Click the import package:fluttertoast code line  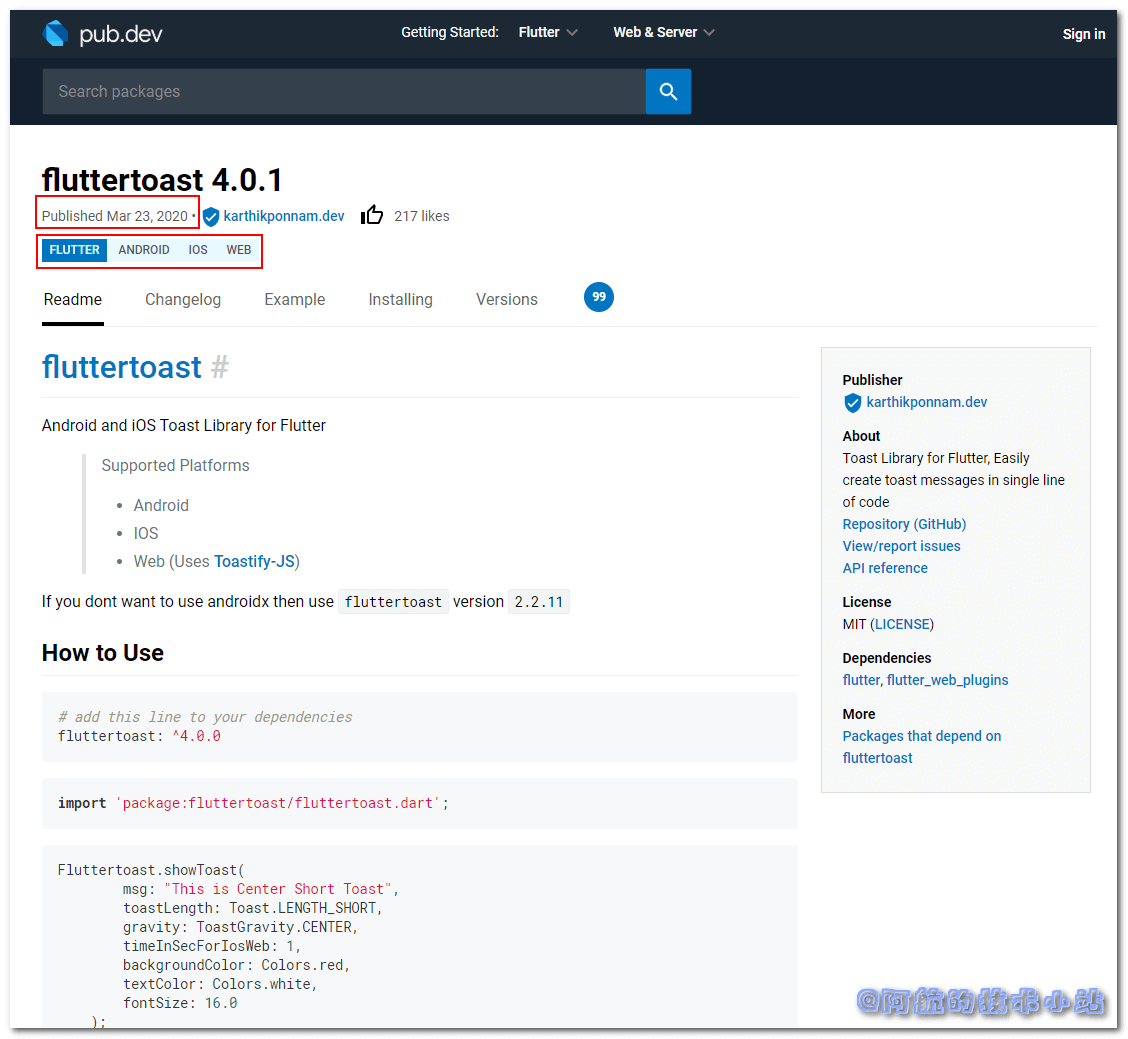253,803
